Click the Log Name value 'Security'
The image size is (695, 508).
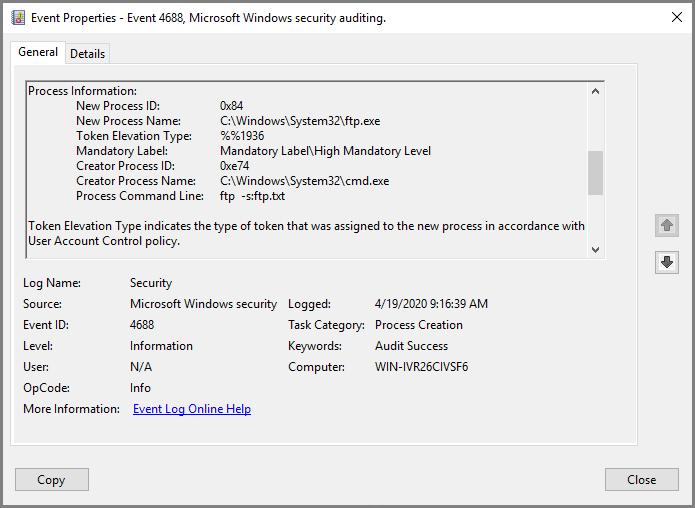pos(151,283)
